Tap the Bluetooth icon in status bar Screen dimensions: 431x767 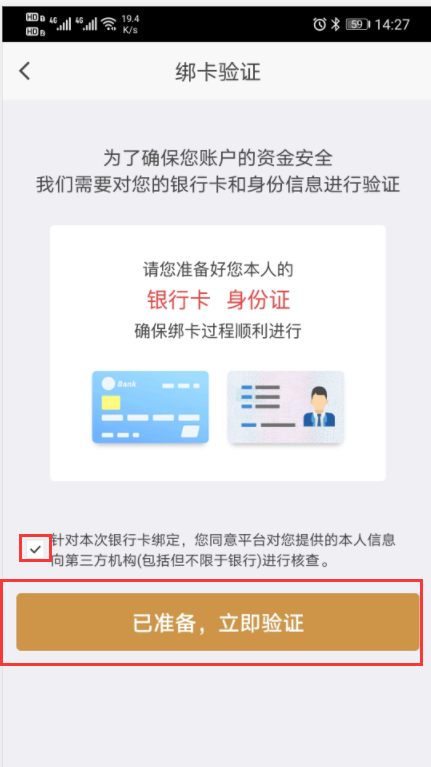[335, 24]
